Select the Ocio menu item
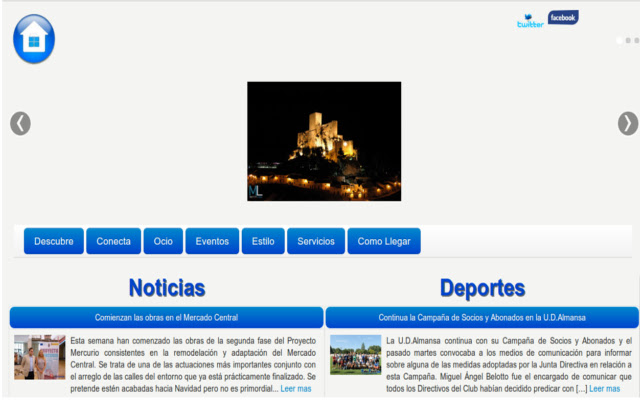This screenshot has height=400, width=640. point(163,241)
